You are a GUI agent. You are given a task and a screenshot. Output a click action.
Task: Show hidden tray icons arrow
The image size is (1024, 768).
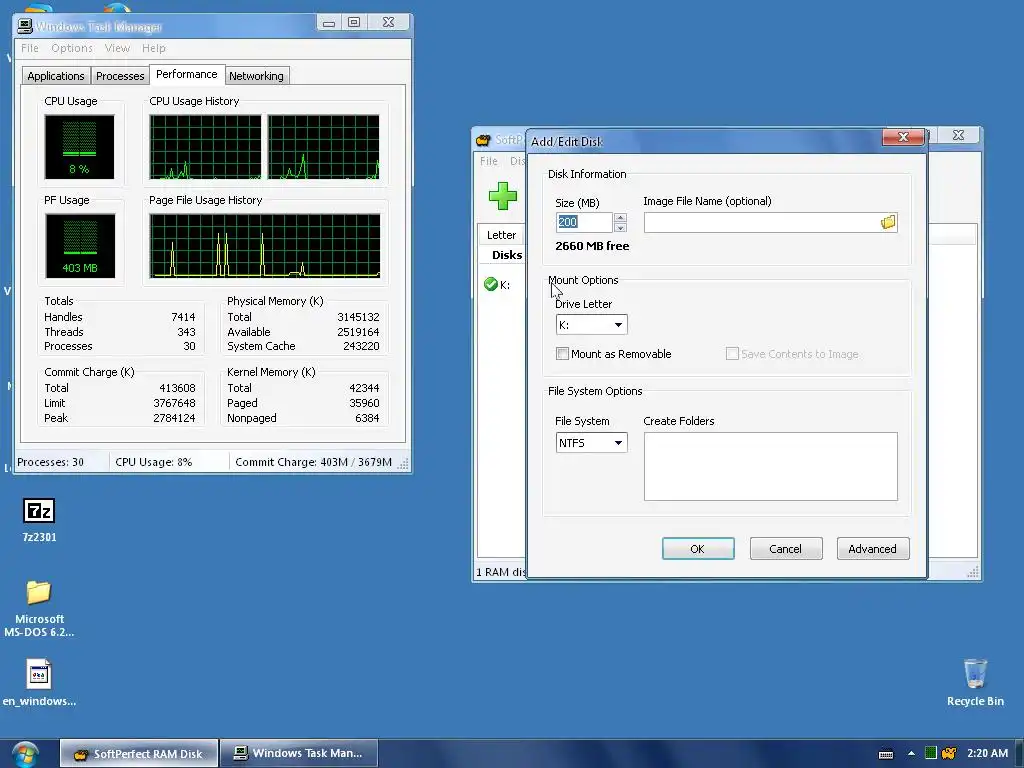pos(911,754)
